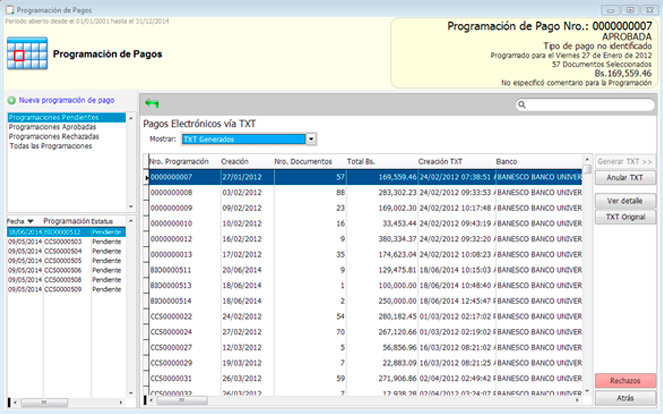Select row with Nro. Programación 0000000008
The image size is (663, 414).
click(170, 192)
